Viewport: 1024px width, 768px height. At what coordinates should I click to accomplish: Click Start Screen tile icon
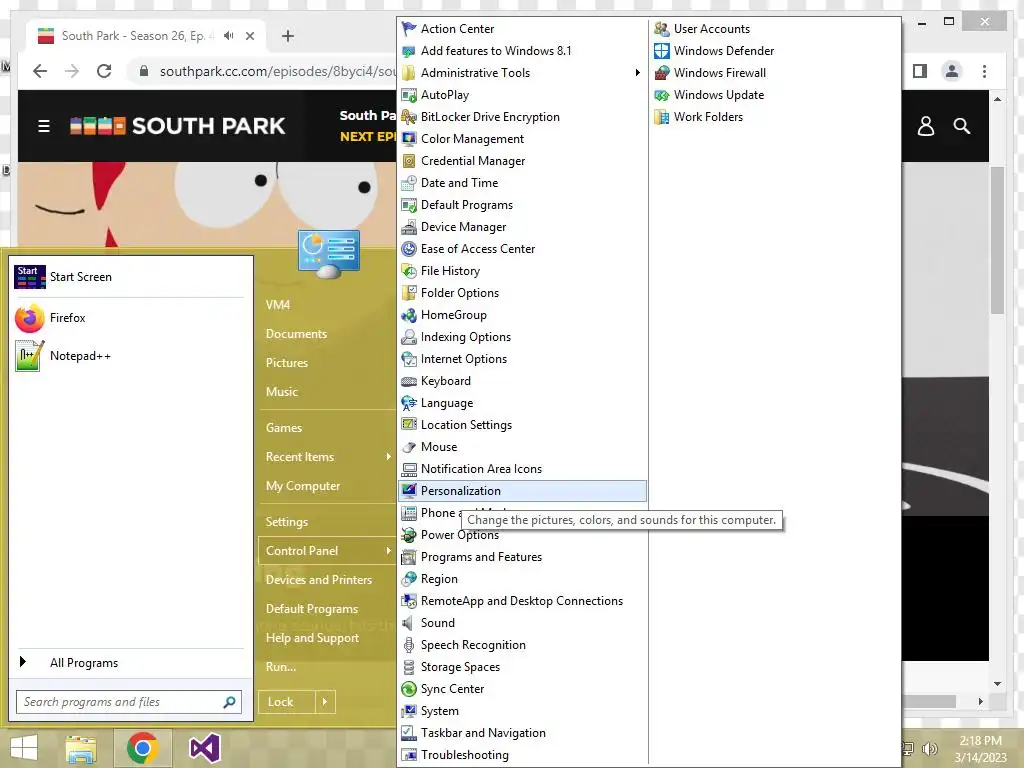pyautogui.click(x=29, y=277)
